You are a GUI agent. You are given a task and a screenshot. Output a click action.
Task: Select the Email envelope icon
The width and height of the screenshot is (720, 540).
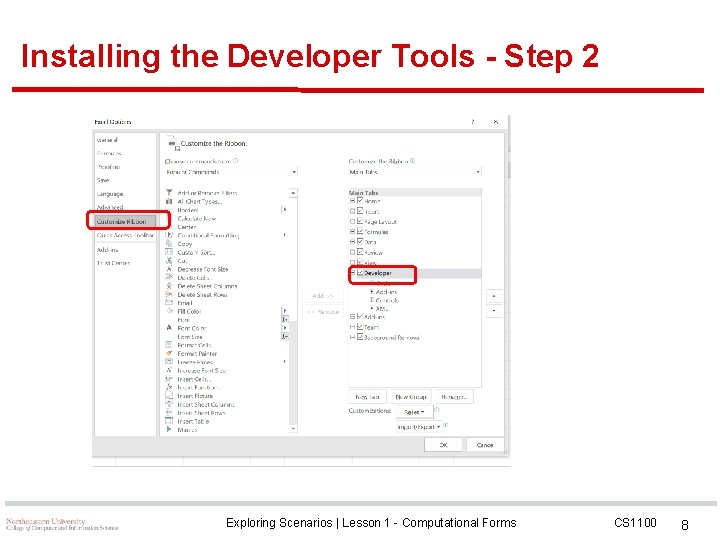(x=169, y=303)
